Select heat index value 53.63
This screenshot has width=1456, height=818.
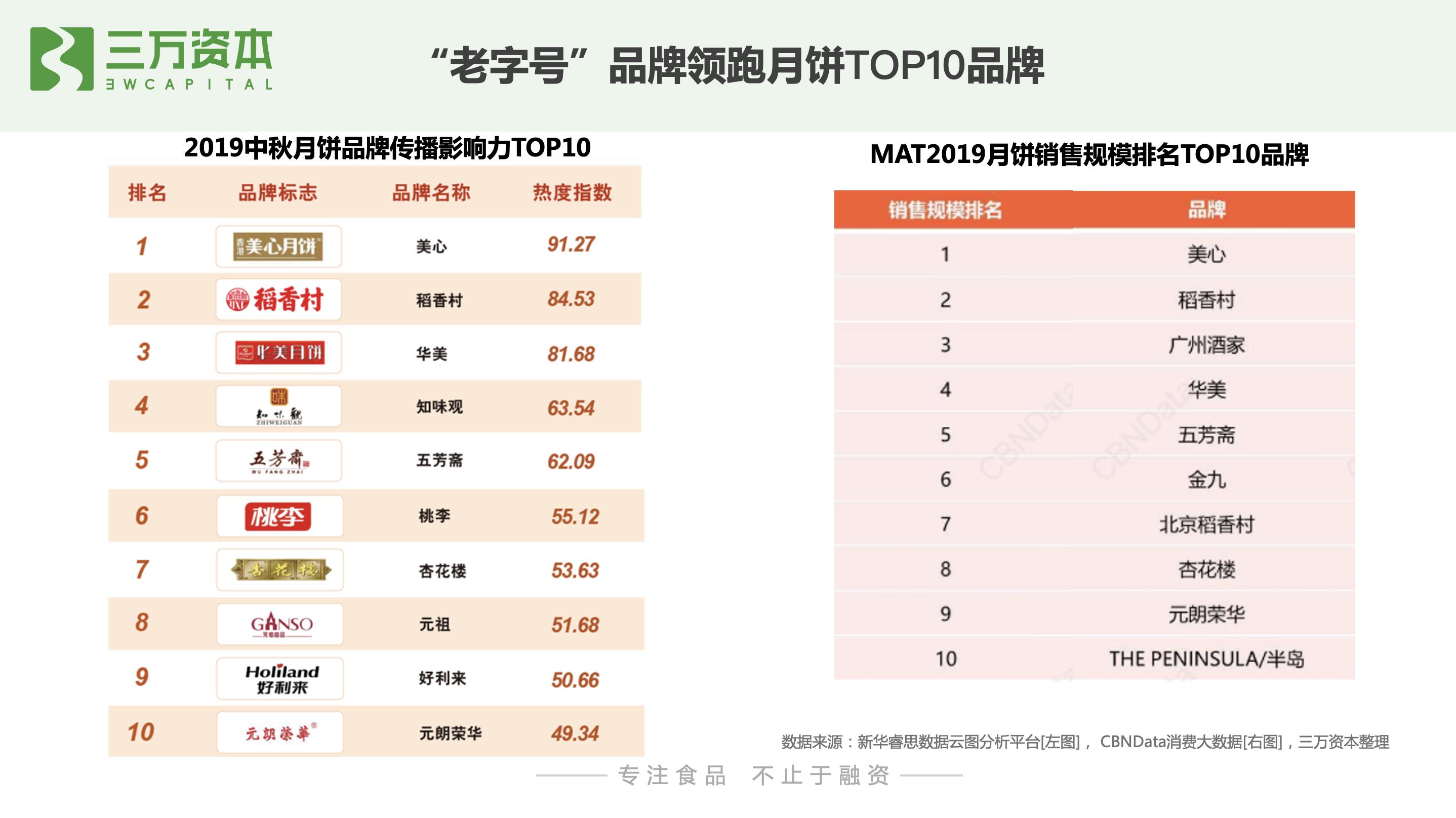575,570
